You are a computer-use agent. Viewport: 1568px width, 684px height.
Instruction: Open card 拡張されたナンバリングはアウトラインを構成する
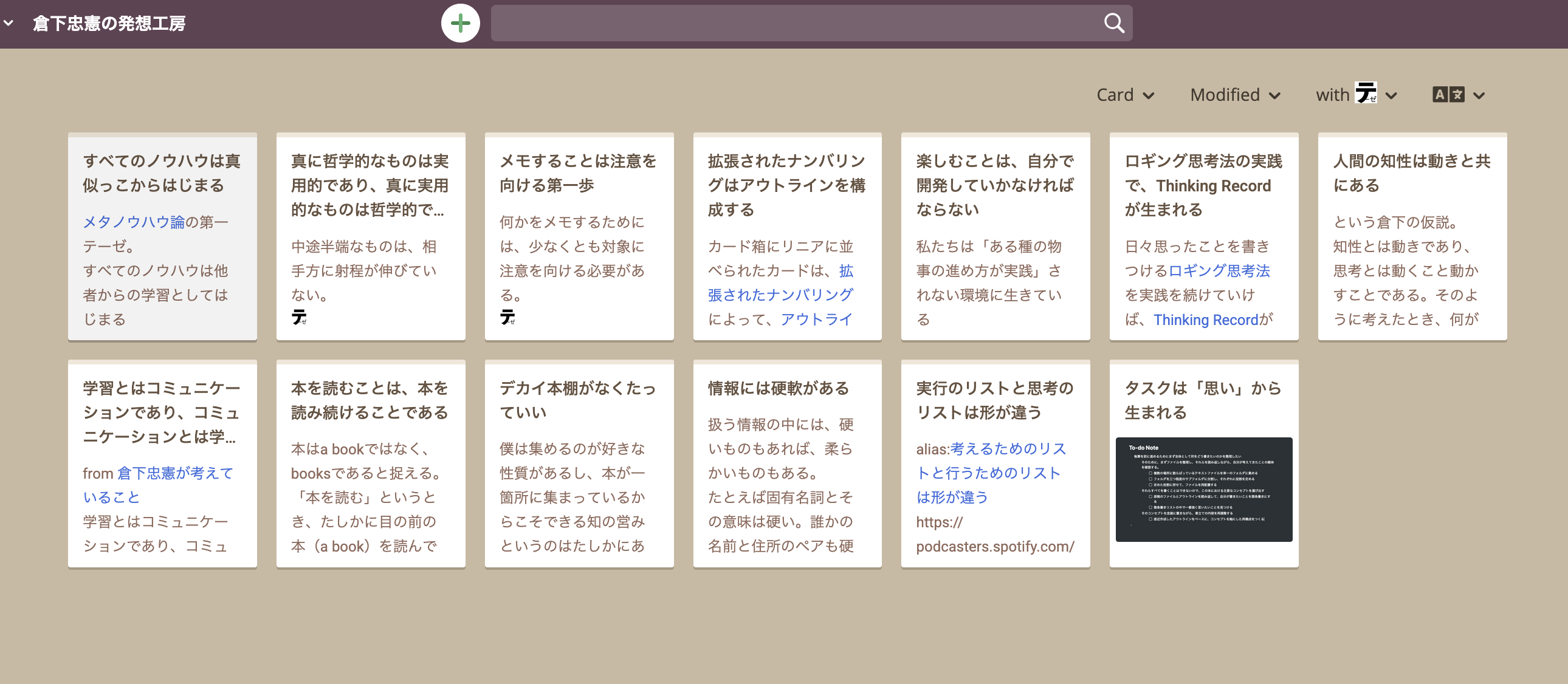[787, 236]
